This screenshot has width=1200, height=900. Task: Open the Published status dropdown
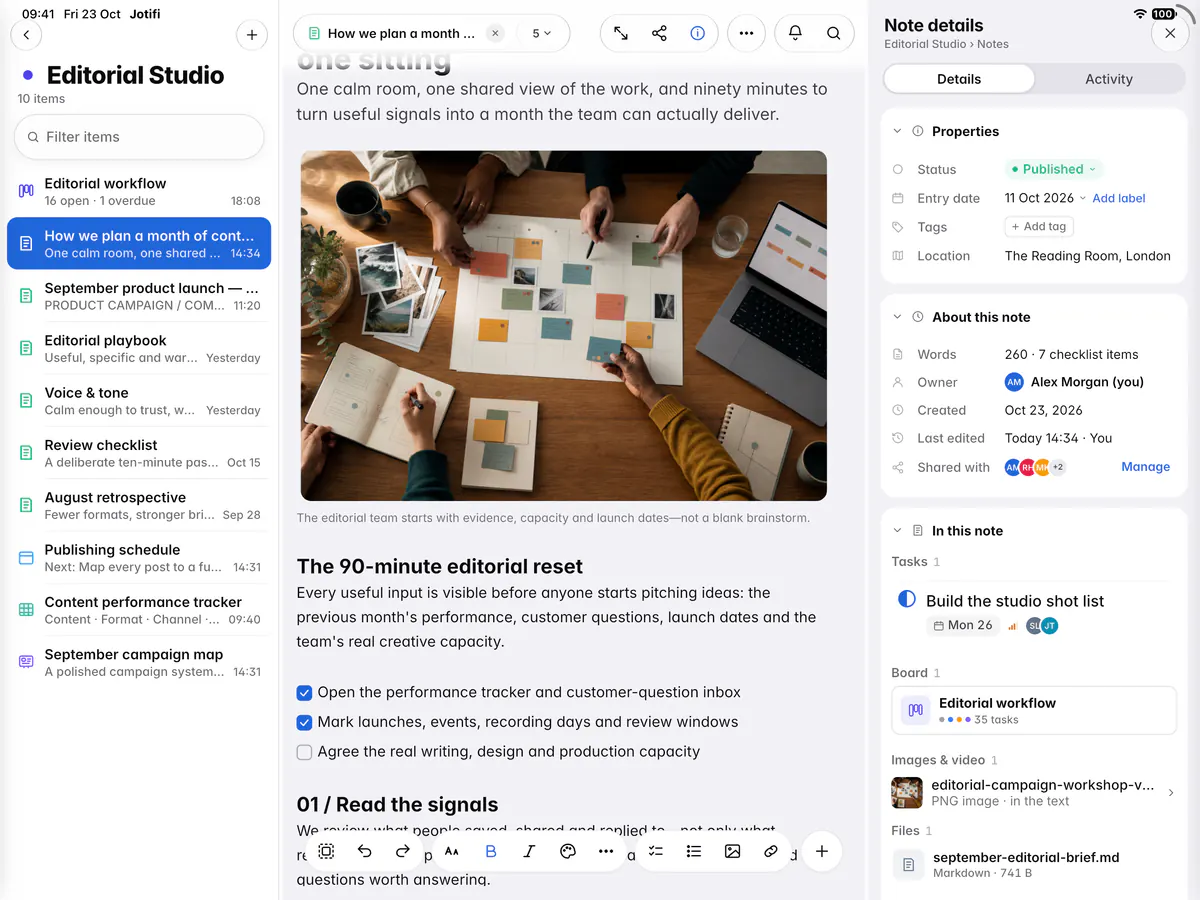coord(1053,169)
